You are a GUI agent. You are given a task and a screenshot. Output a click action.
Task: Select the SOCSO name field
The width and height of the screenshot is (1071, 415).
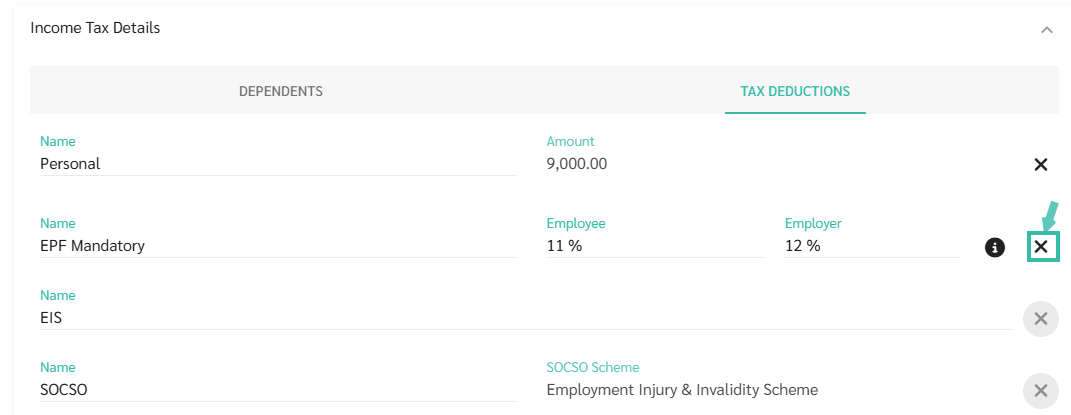pyautogui.click(x=278, y=390)
